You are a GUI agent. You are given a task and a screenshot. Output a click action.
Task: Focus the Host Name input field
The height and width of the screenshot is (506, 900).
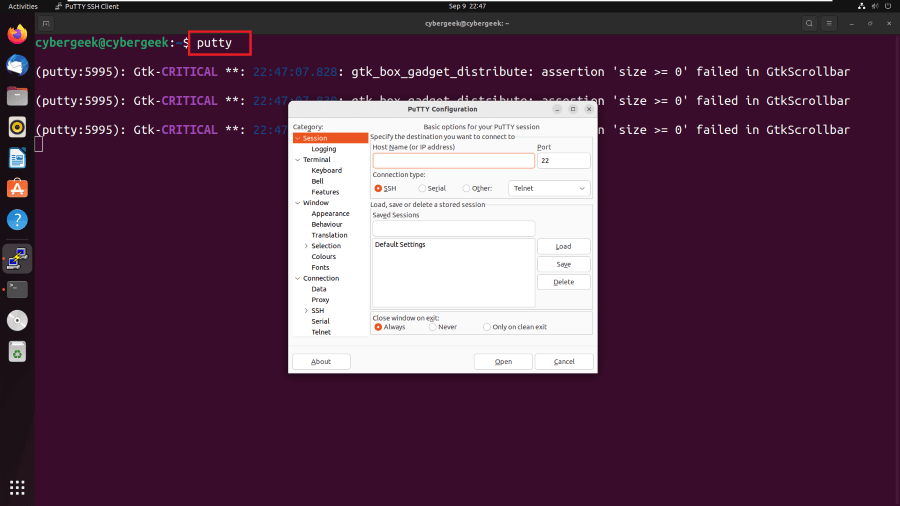453,161
